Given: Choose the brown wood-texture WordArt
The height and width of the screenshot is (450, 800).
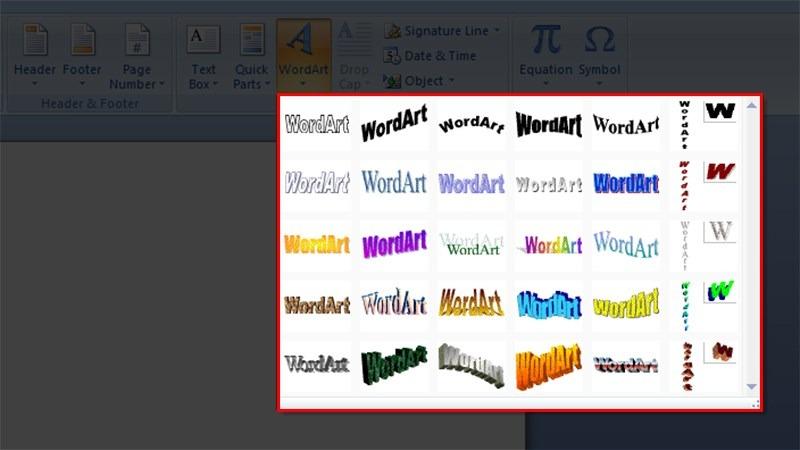Looking at the screenshot, I should point(317,304).
